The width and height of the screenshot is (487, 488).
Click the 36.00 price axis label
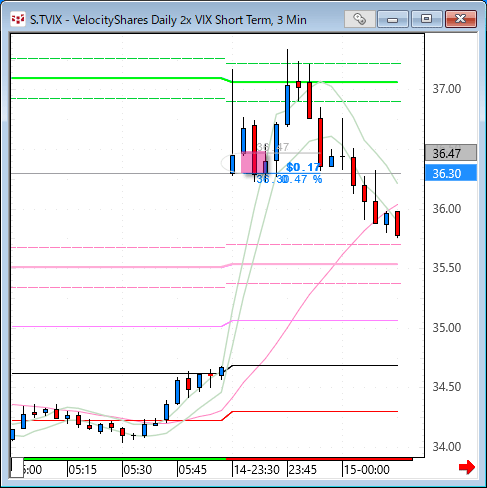click(447, 209)
